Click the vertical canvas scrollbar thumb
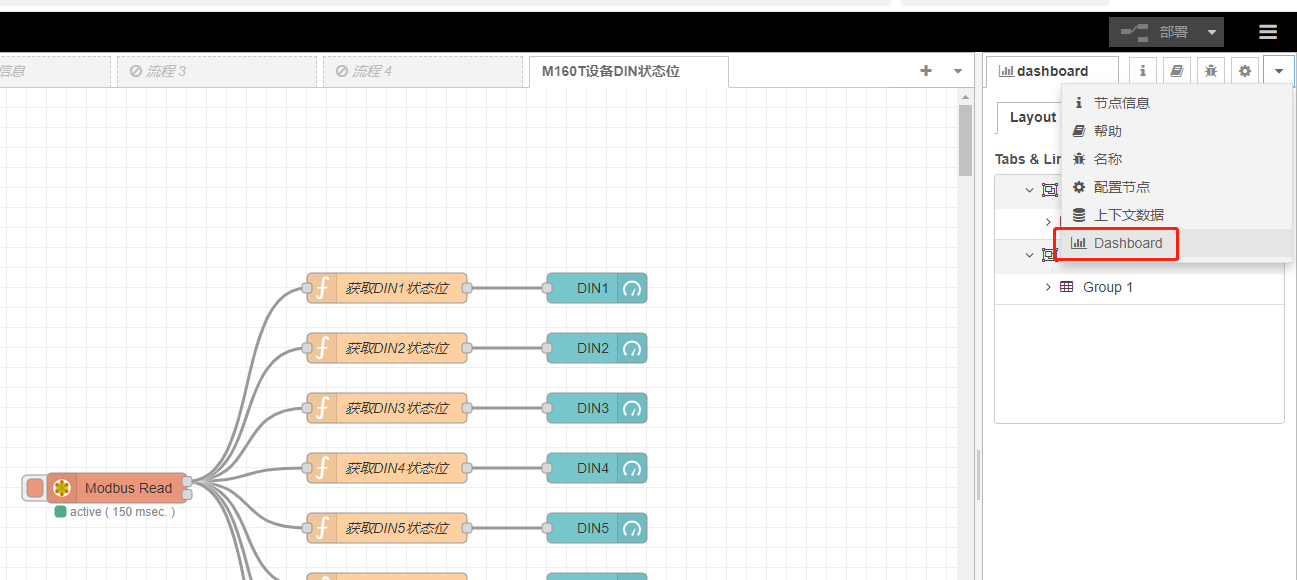This screenshot has width=1297, height=580. (x=965, y=140)
